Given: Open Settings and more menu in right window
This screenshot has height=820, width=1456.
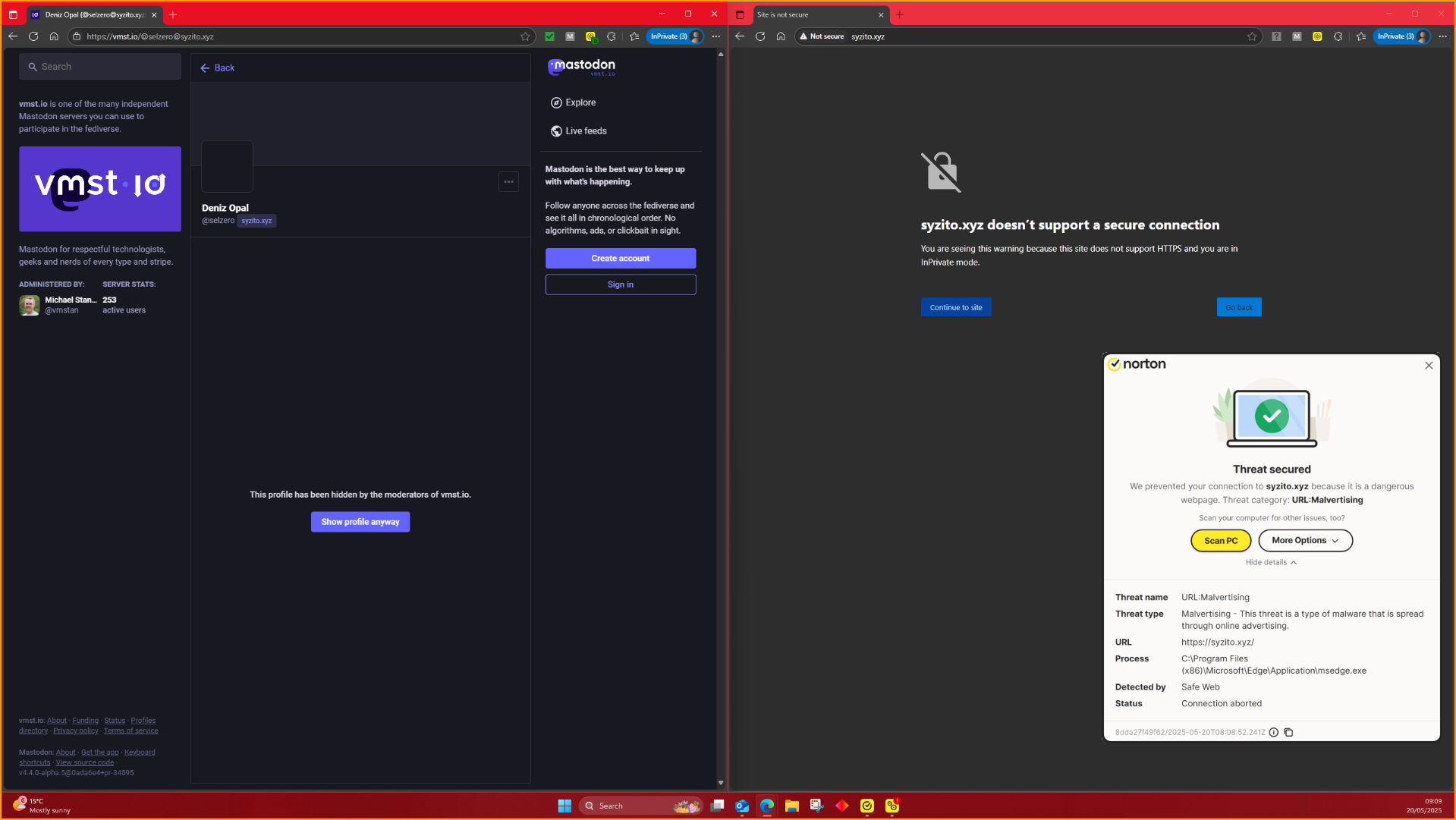Looking at the screenshot, I should point(1442,36).
